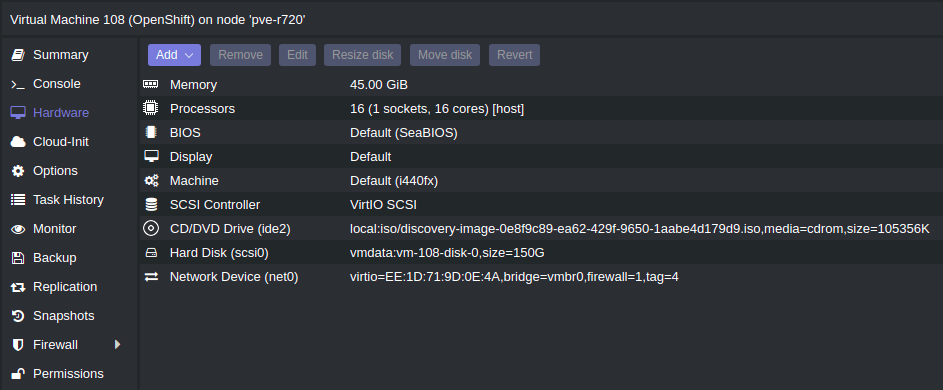Select the Hard Disk (scsi0) row
Image resolution: width=943 pixels, height=390 pixels.
tap(541, 253)
